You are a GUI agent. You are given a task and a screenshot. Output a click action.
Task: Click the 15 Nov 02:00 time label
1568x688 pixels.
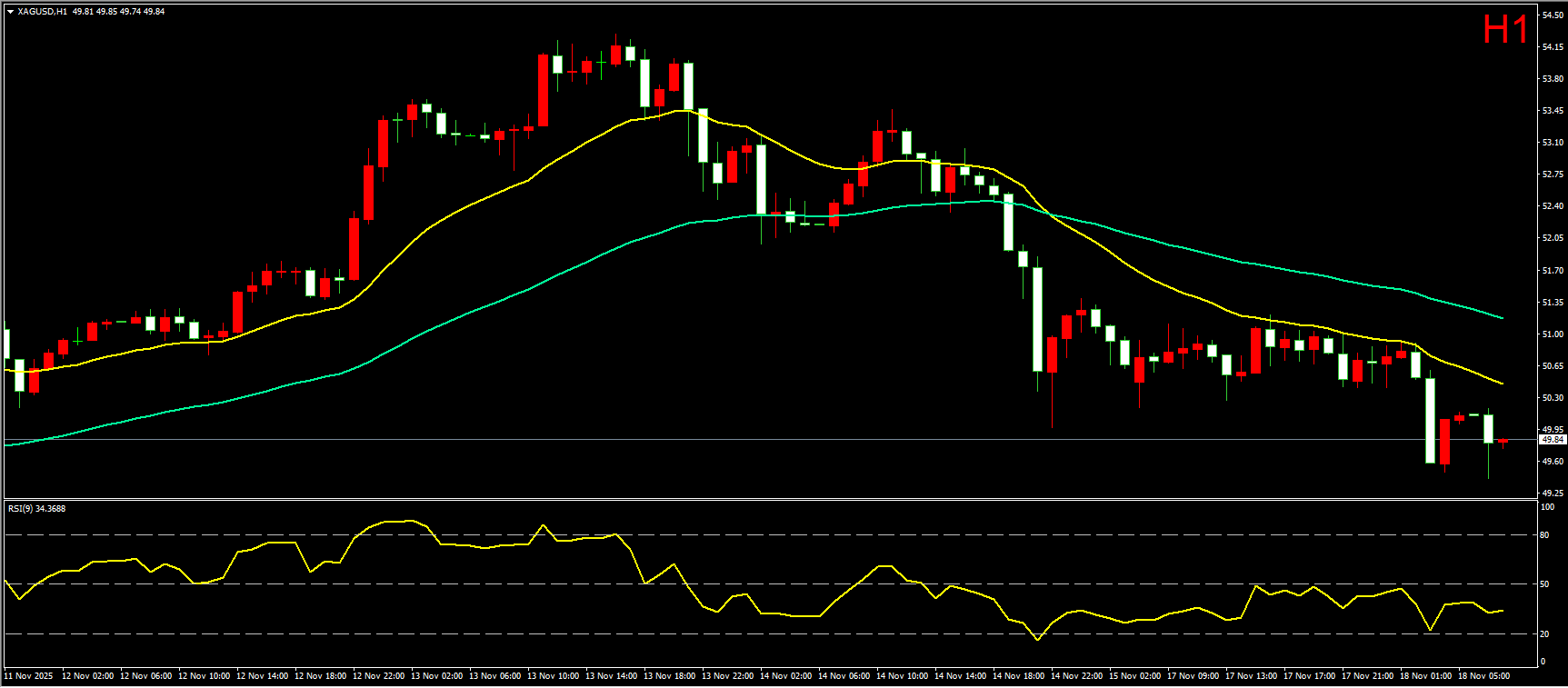pyautogui.click(x=1134, y=676)
